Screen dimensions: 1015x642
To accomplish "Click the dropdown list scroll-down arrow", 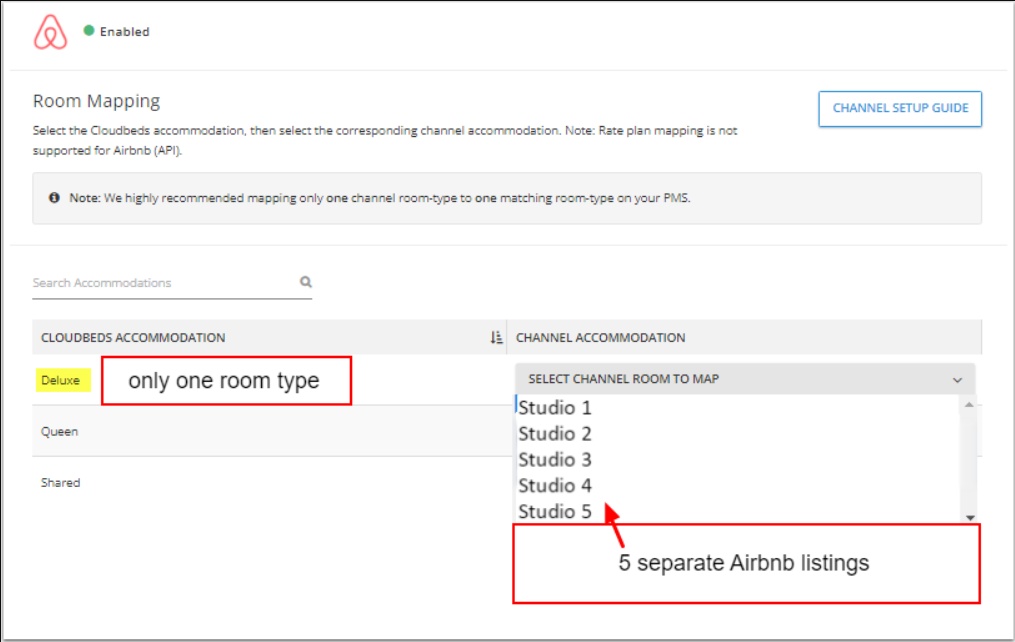I will point(968,516).
